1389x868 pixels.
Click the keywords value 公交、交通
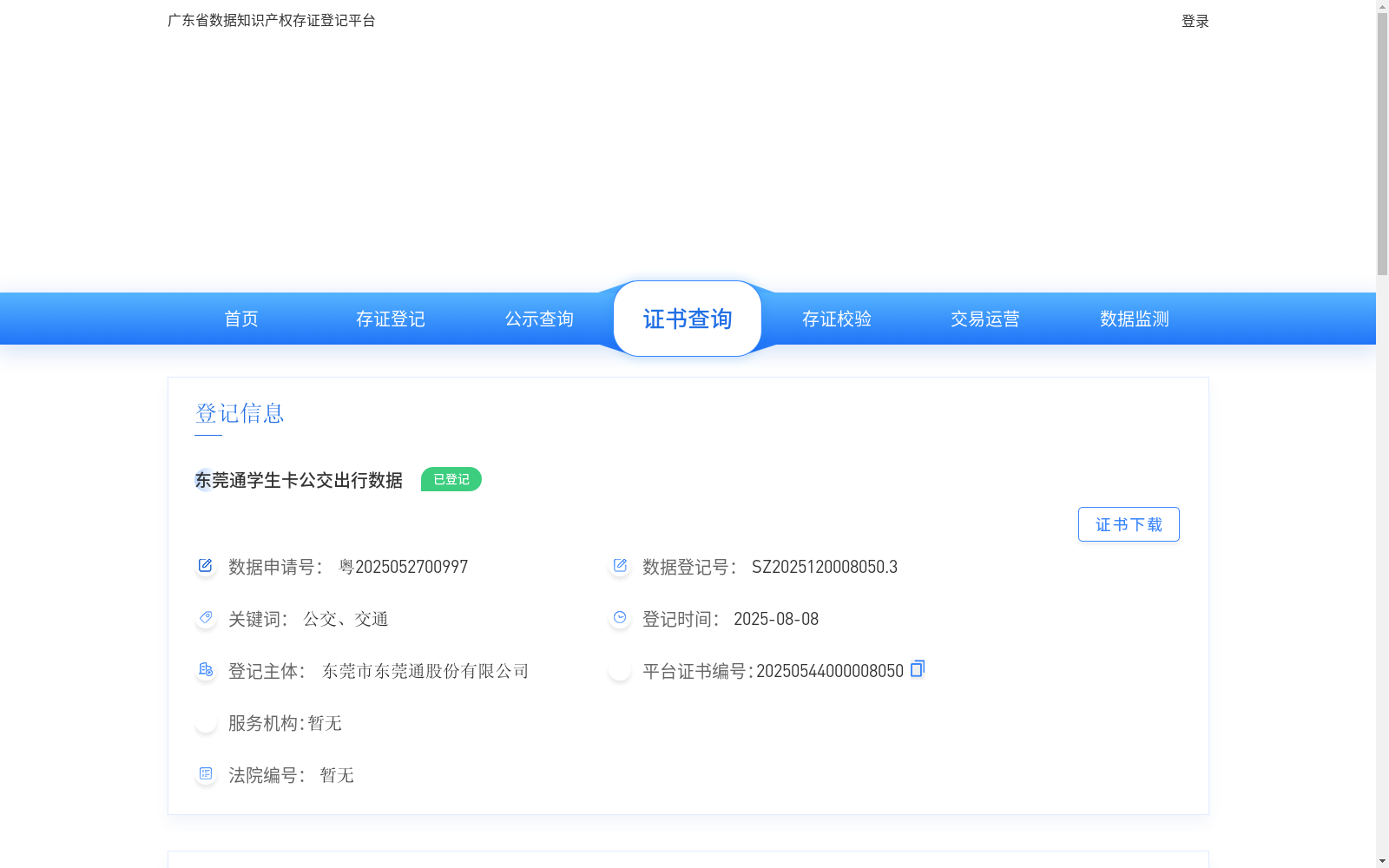coord(346,619)
